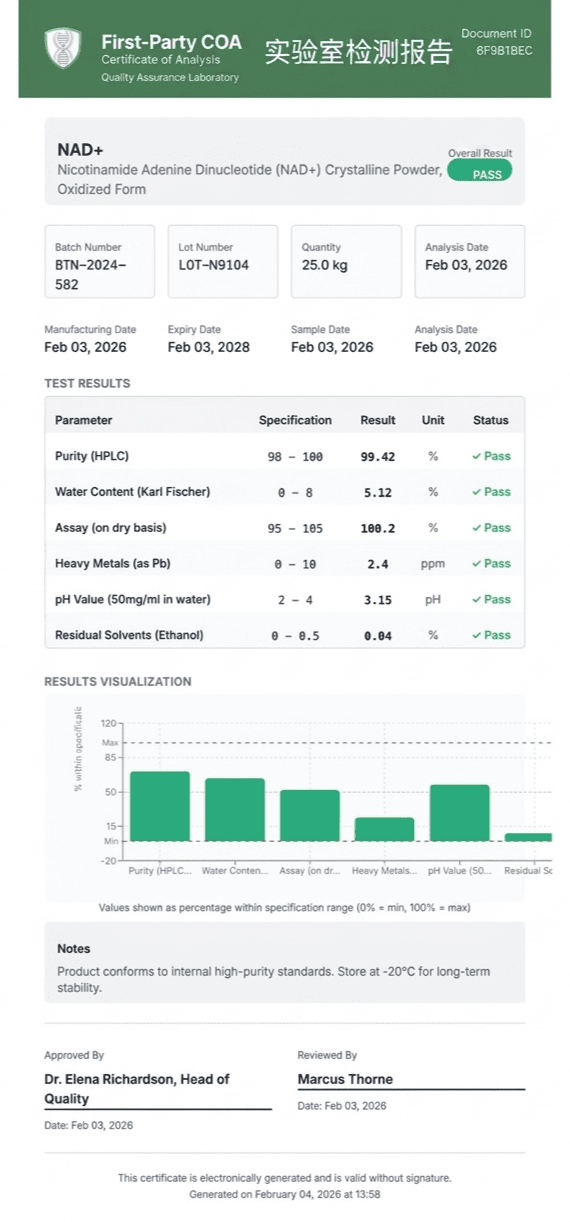Screen dimensions: 570x1222
Task: Click the Heavy Metals pass checkmark
Action: click(477, 564)
